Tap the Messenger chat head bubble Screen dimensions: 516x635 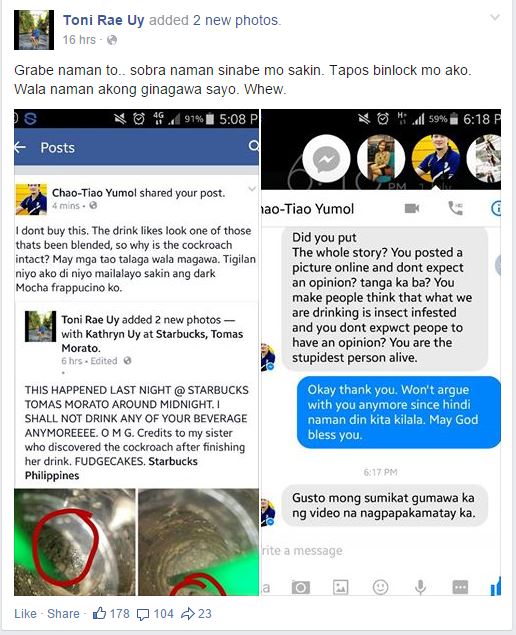(x=326, y=160)
